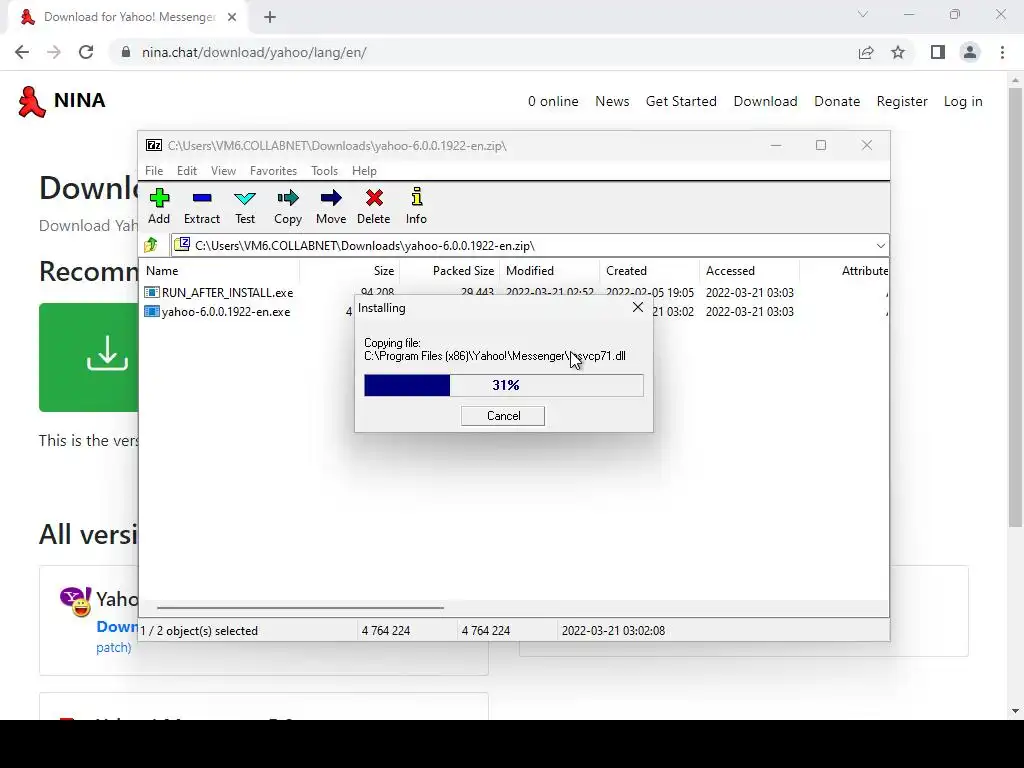
Task: Click the share page icon in Chrome
Action: (866, 52)
